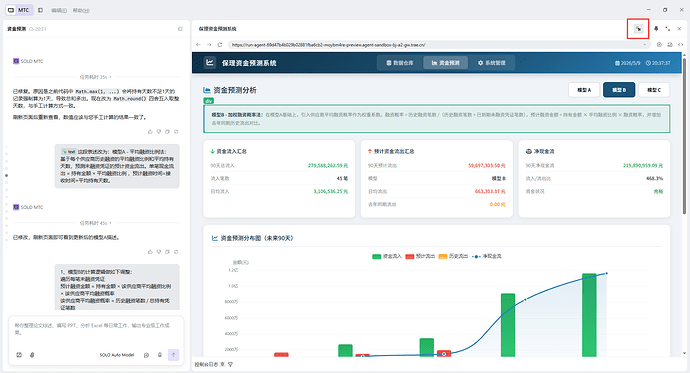Click the filter funnel icon by 控制台日志

(231, 364)
